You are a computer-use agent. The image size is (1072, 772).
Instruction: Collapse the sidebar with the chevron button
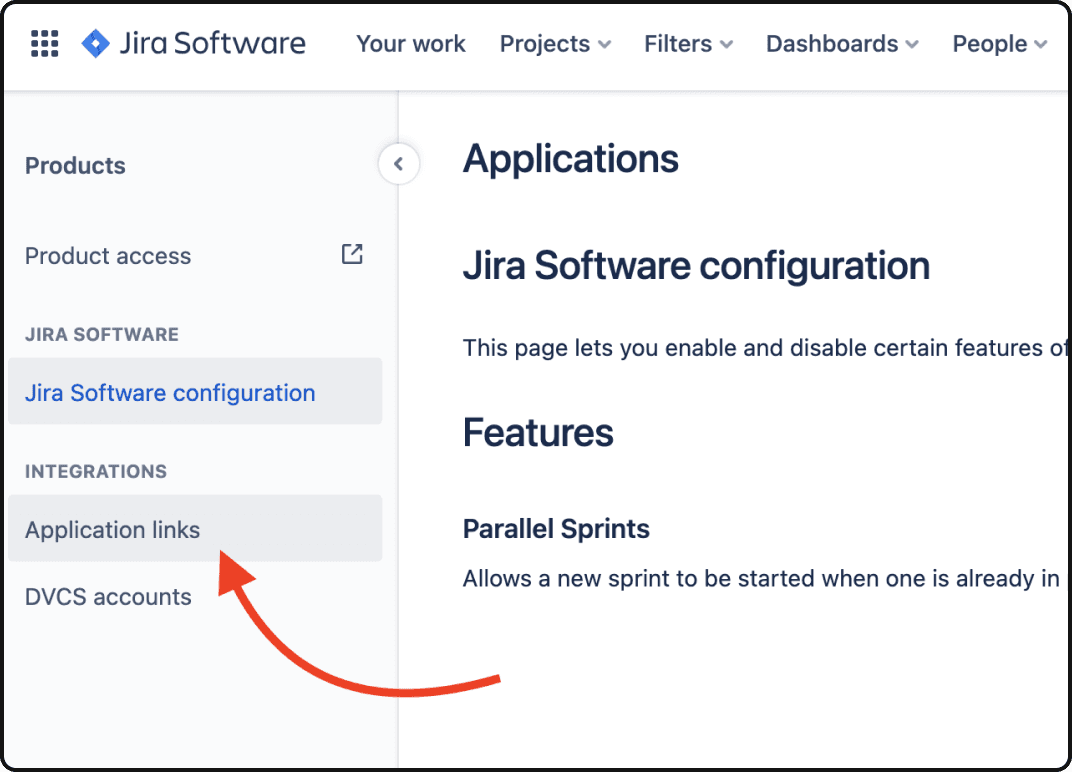[x=399, y=163]
